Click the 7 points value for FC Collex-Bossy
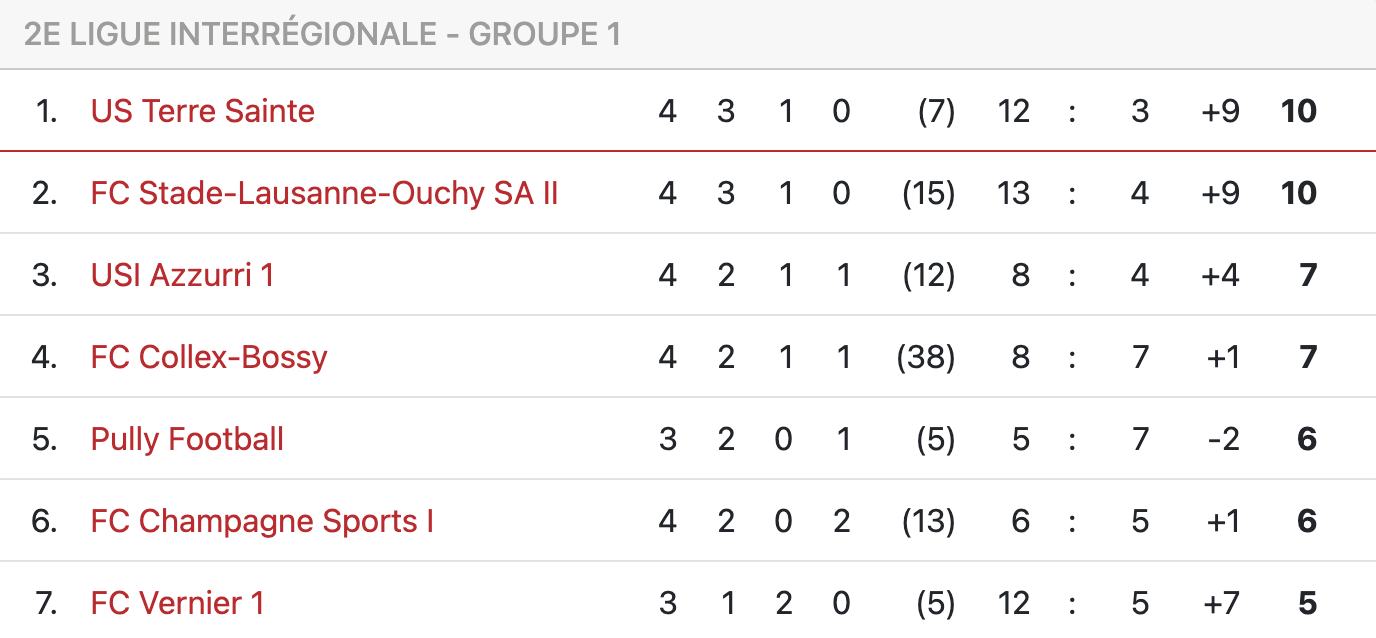The width and height of the screenshot is (1376, 638). (x=1308, y=357)
